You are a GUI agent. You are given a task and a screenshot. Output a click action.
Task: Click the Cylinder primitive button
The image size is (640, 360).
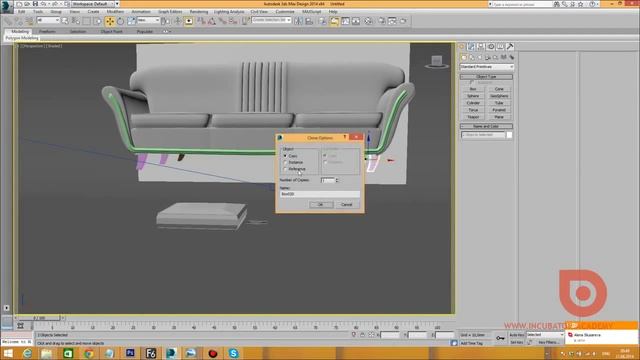click(x=473, y=103)
